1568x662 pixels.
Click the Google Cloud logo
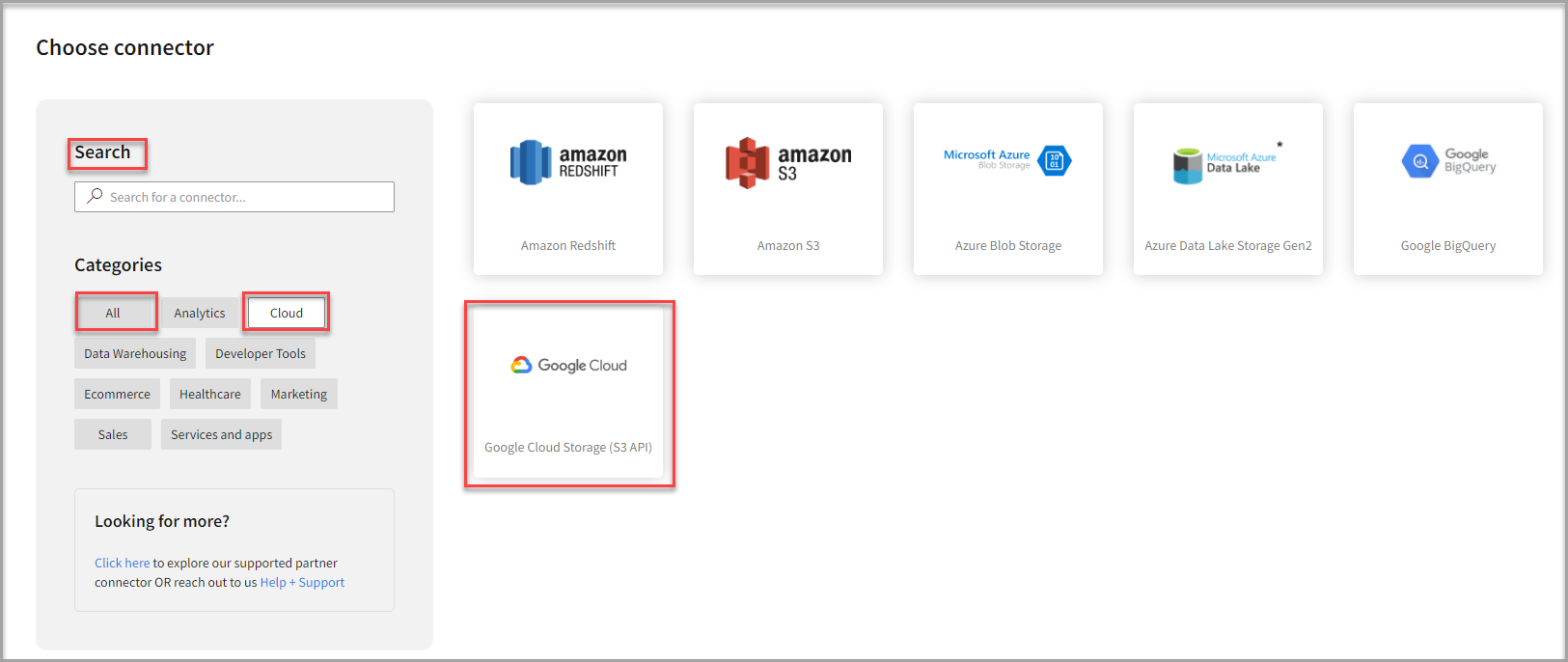[x=568, y=365]
